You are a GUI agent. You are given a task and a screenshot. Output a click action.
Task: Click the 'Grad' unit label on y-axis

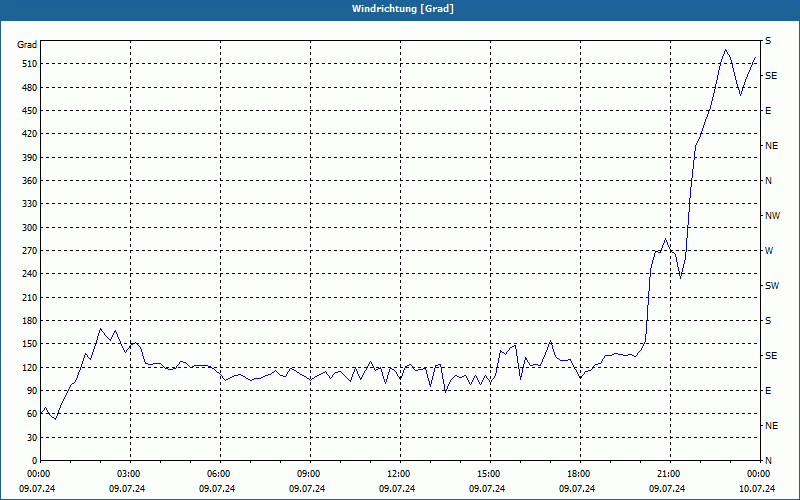click(x=27, y=45)
